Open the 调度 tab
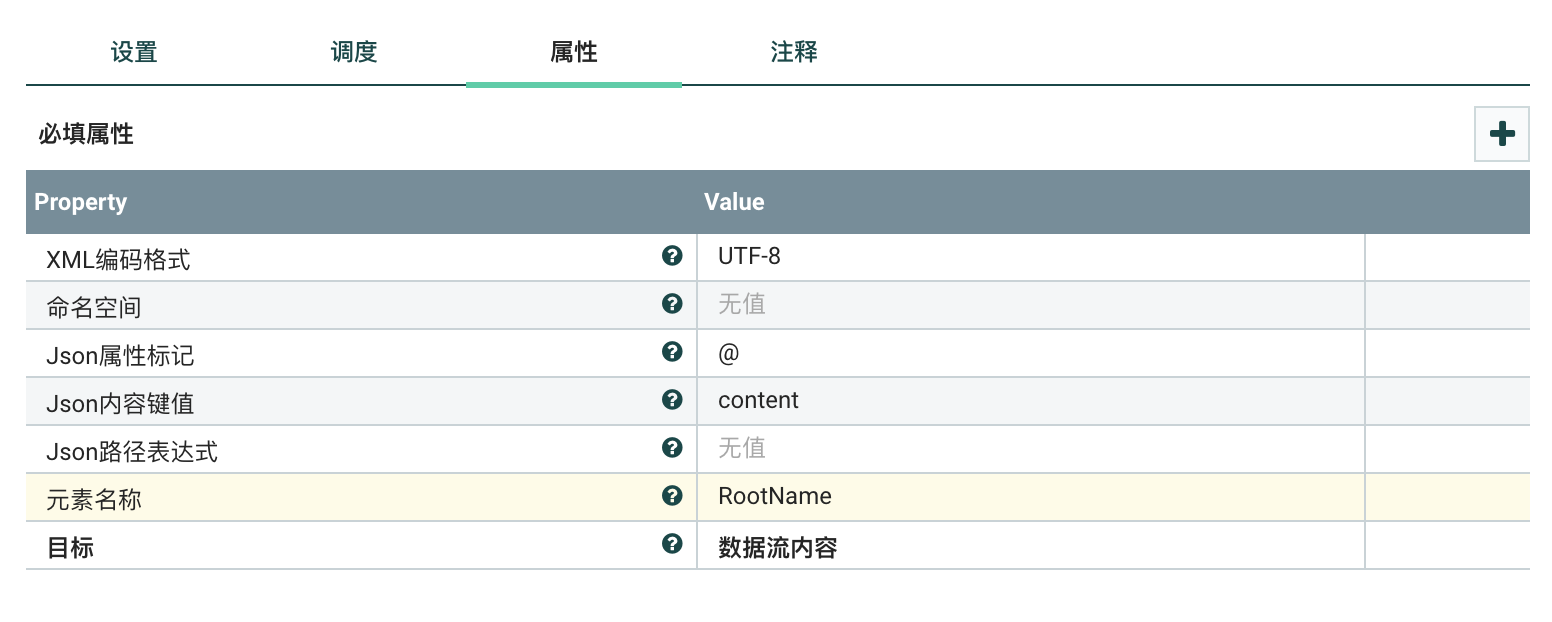The width and height of the screenshot is (1552, 622). pos(354,52)
